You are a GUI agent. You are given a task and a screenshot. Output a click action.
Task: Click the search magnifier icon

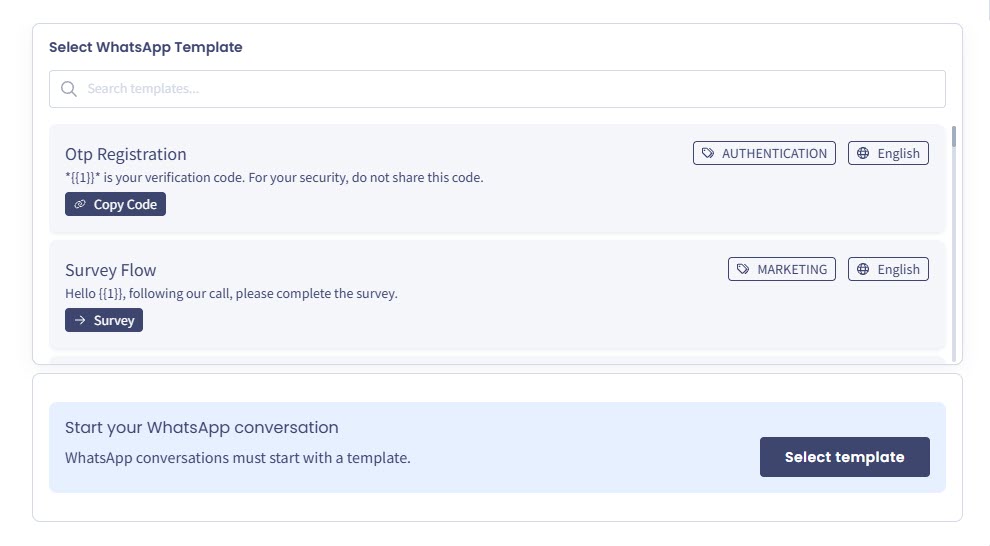coord(69,89)
